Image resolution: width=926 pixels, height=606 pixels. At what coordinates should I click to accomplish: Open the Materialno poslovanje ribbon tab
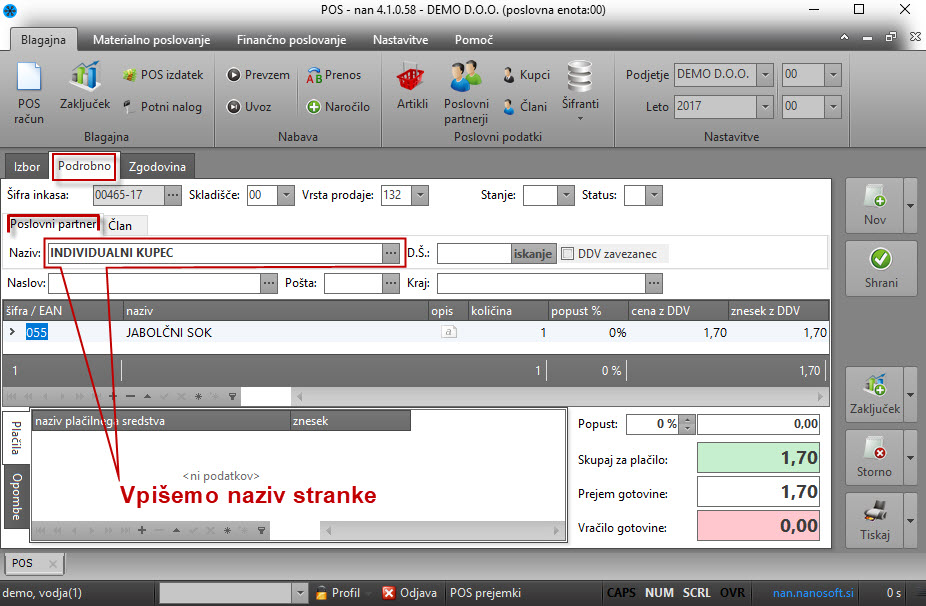point(151,40)
